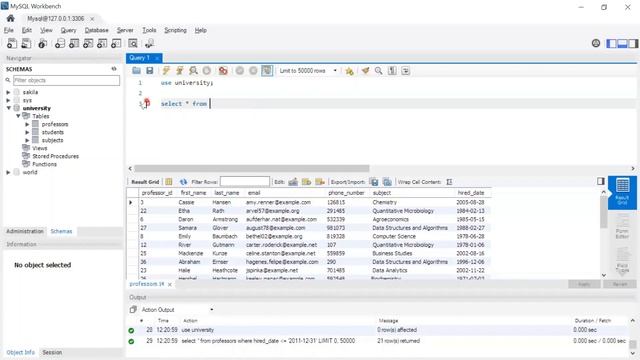
Task: Create new table icon in main toolbar
Action: (74, 43)
